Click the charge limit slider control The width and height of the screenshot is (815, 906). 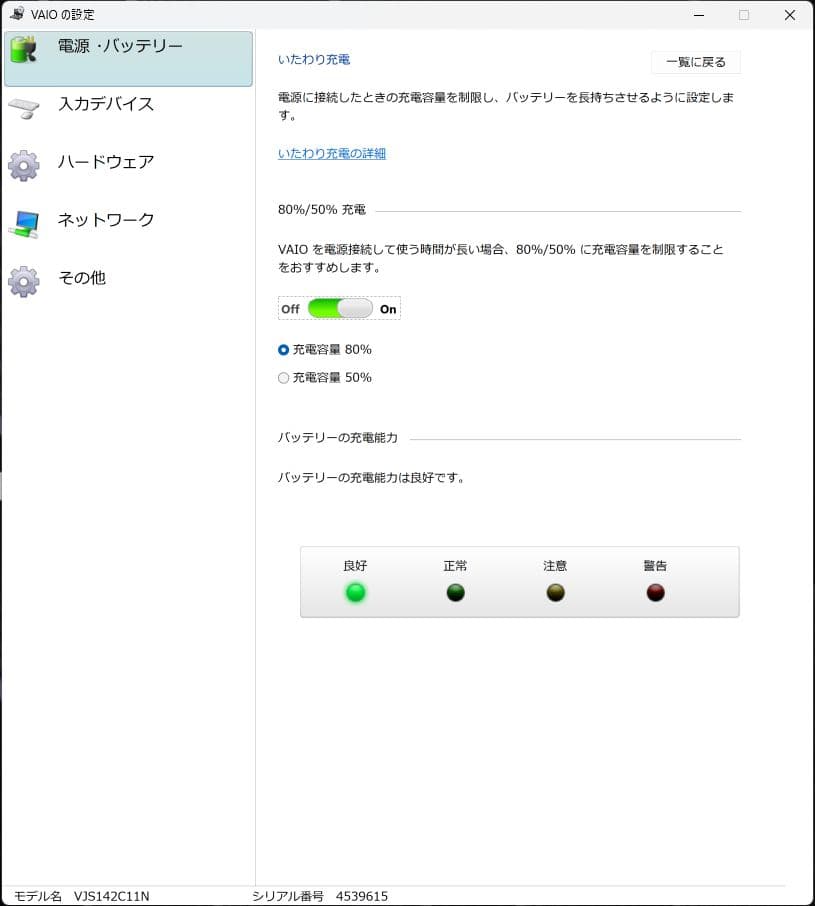click(x=338, y=308)
